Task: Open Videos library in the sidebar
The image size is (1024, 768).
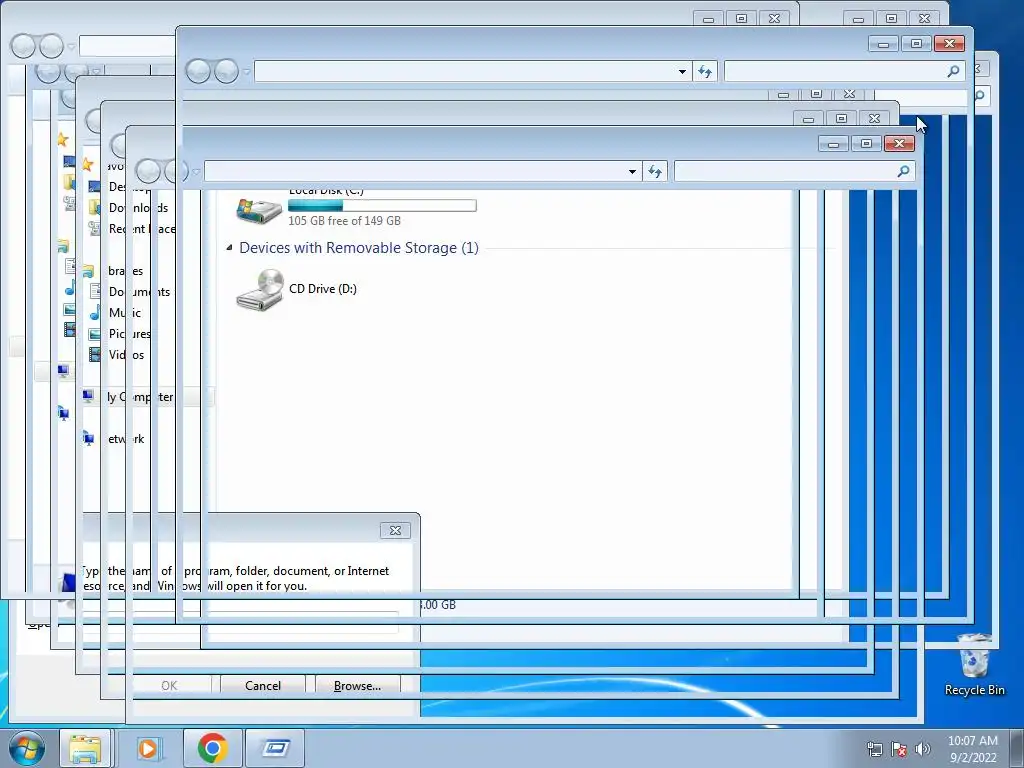Action: (x=126, y=355)
